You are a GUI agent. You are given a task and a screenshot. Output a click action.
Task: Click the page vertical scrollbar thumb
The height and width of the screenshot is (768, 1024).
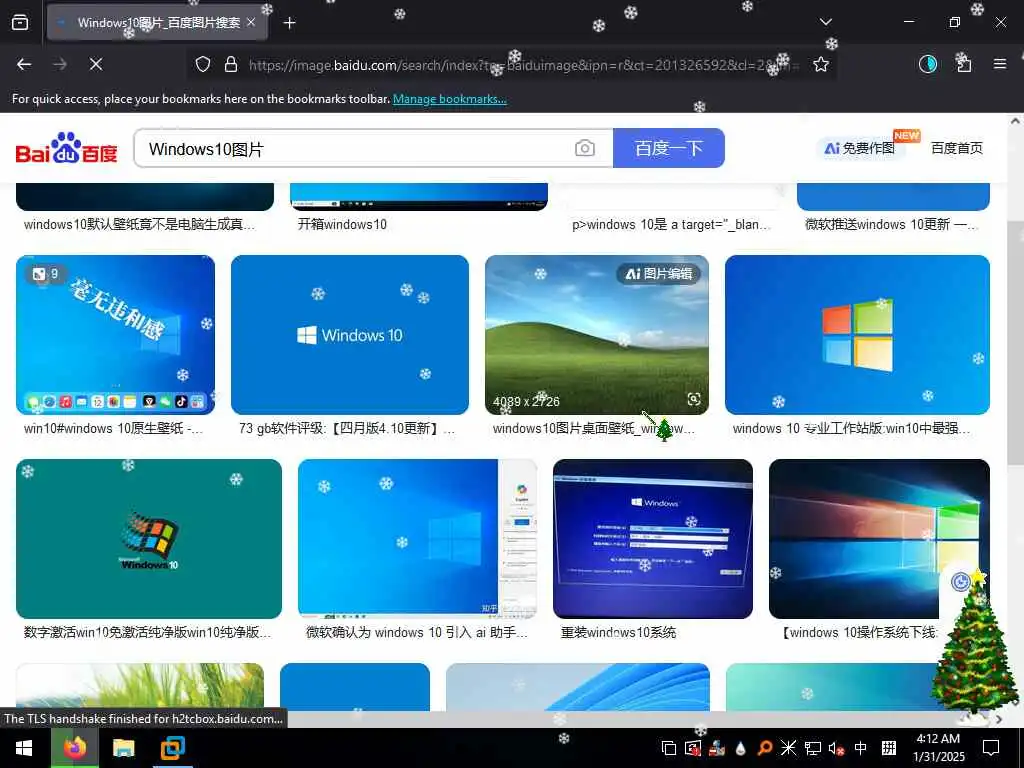click(x=1015, y=343)
